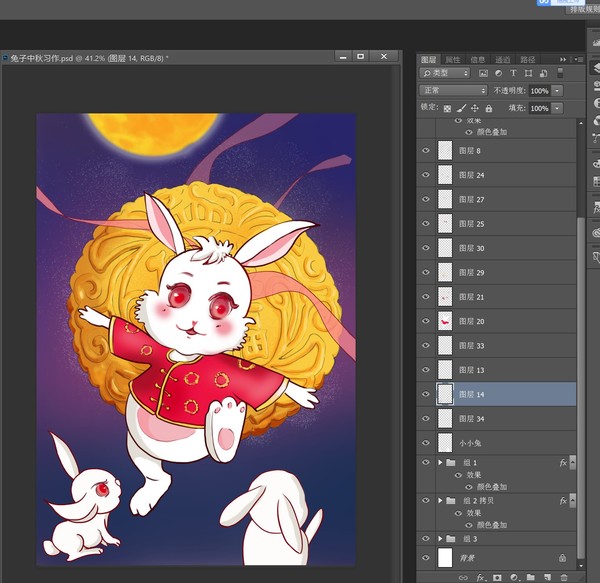Toggle visibility of 图层 14
The height and width of the screenshot is (583, 600).
[426, 394]
